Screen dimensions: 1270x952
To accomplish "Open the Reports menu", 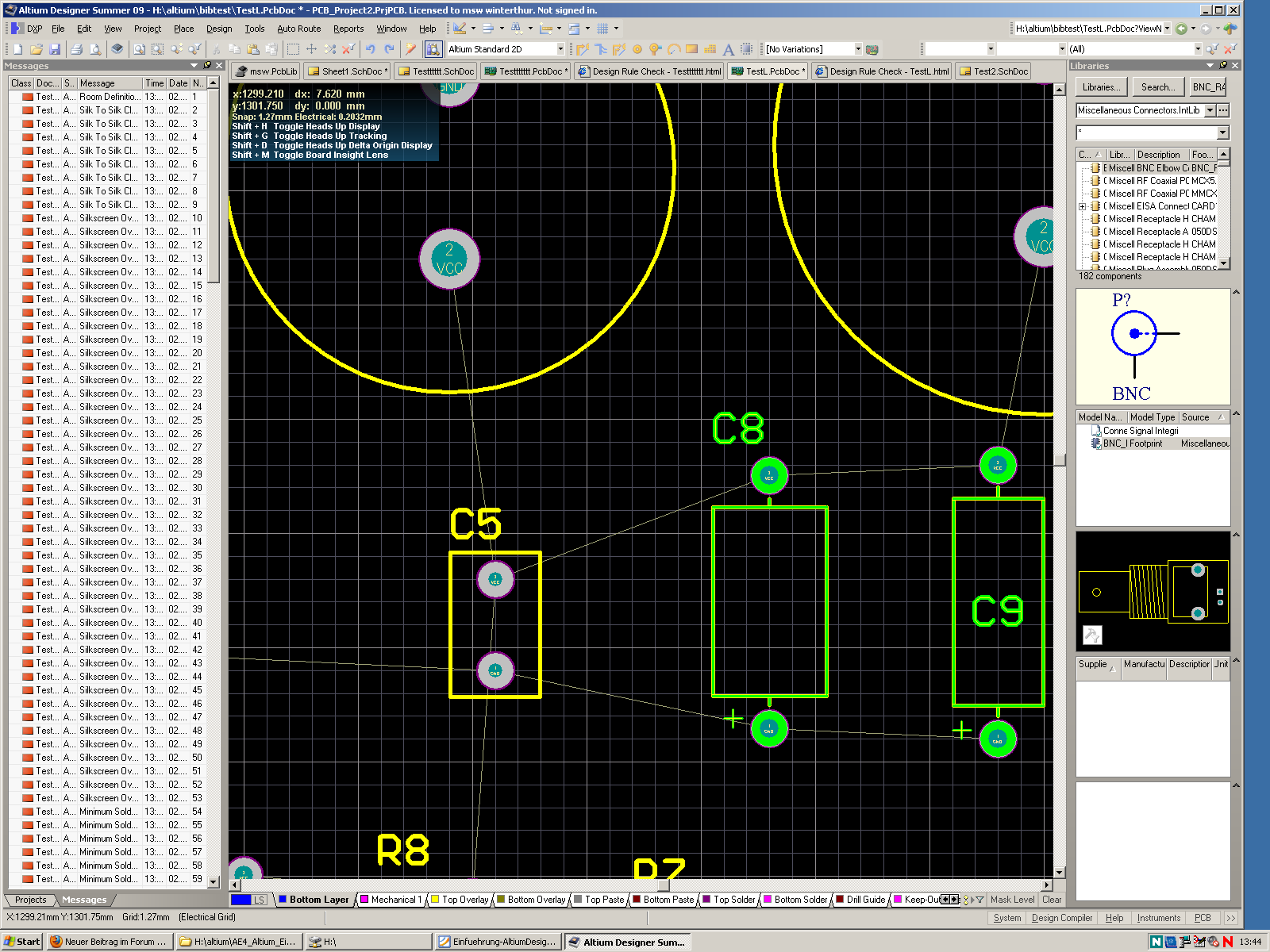I will click(348, 29).
